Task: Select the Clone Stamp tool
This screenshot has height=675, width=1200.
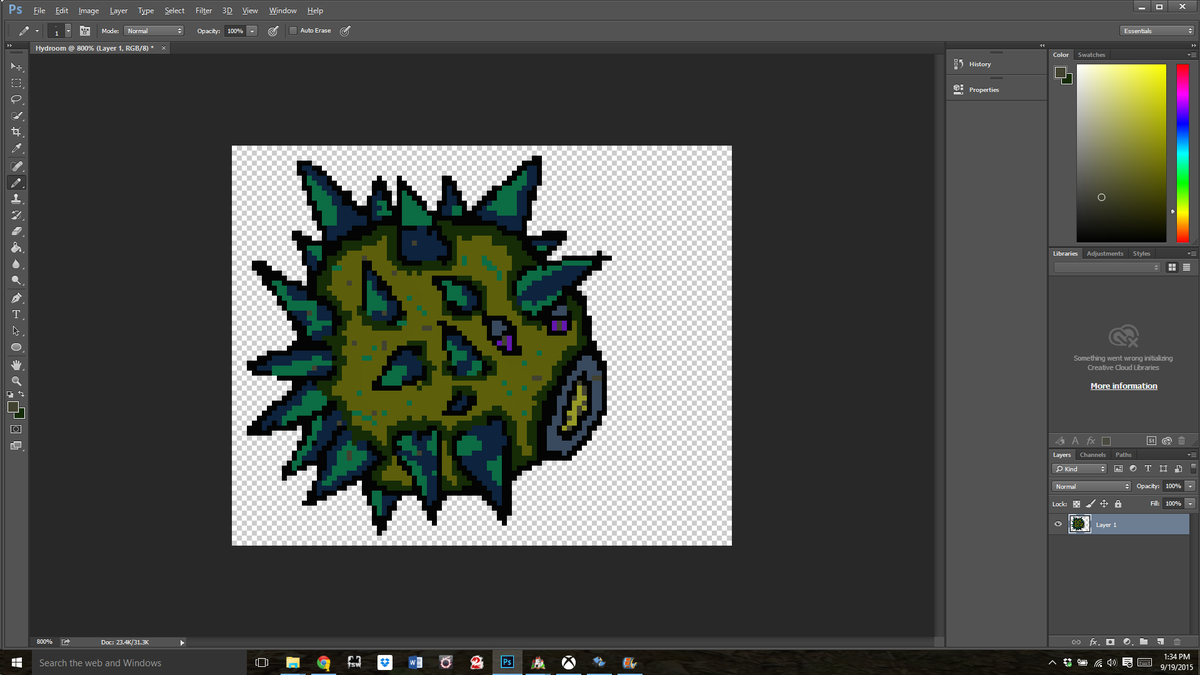Action: point(16,199)
